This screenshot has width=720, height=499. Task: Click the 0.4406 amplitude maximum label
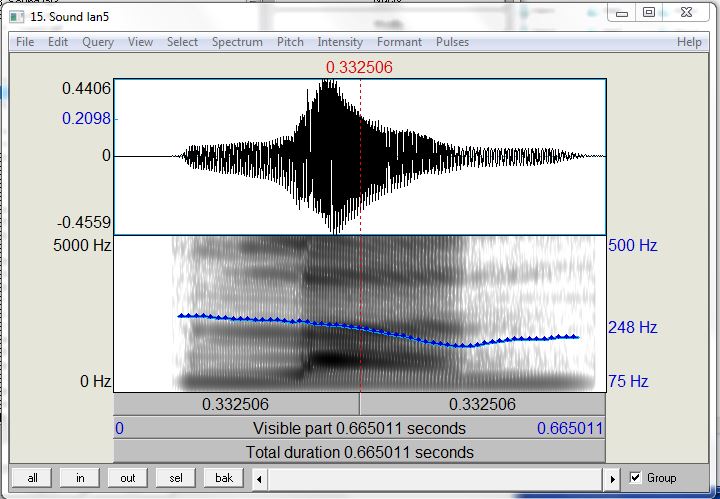click(x=86, y=88)
